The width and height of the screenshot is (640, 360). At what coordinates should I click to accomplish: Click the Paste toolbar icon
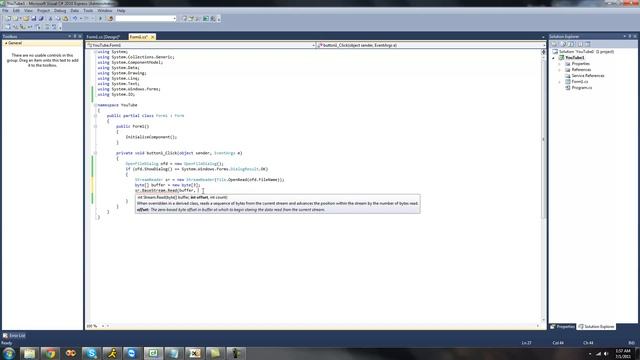[x=65, y=18]
